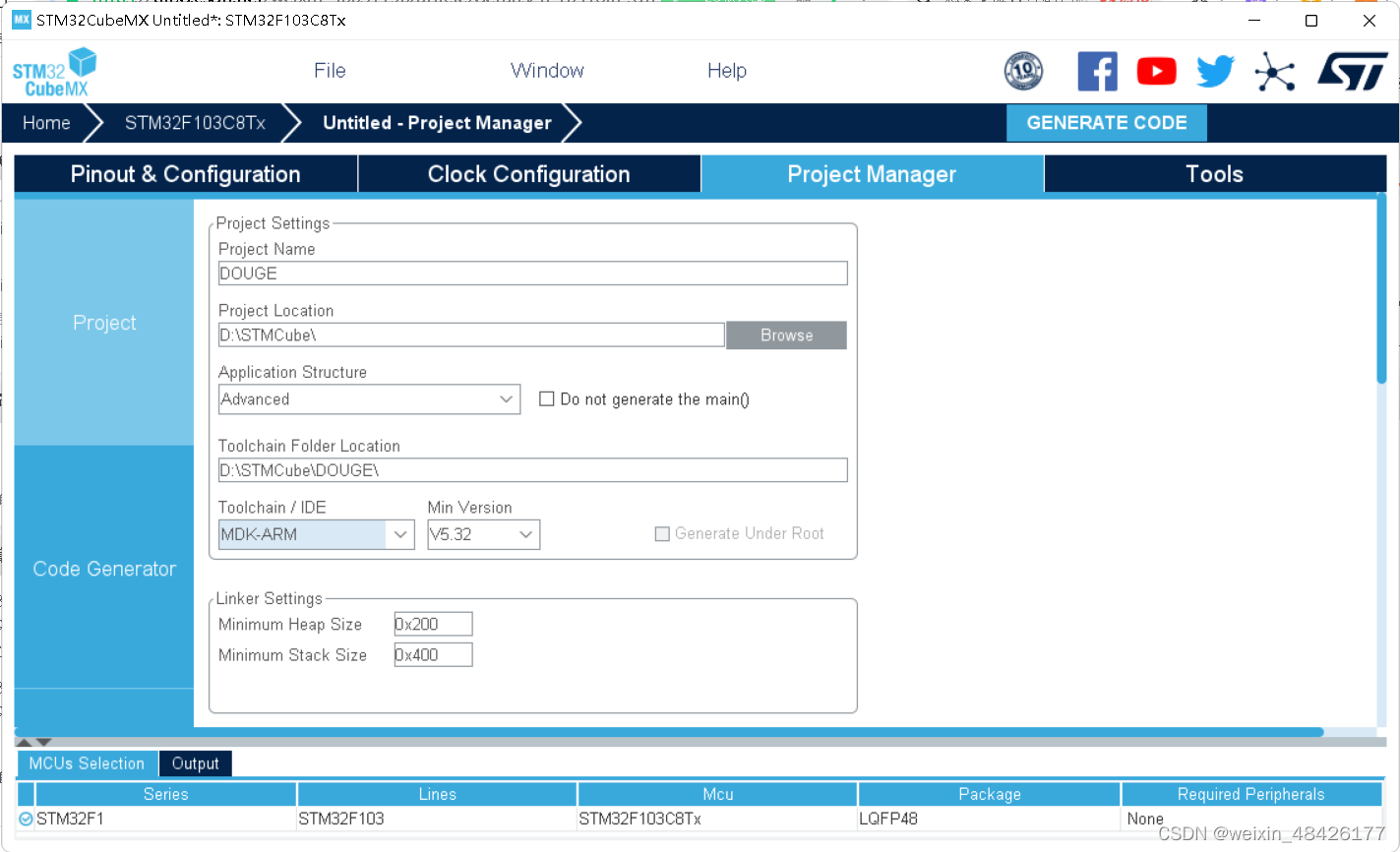Click the Project Location input field
The height and width of the screenshot is (852, 1400).
471,335
